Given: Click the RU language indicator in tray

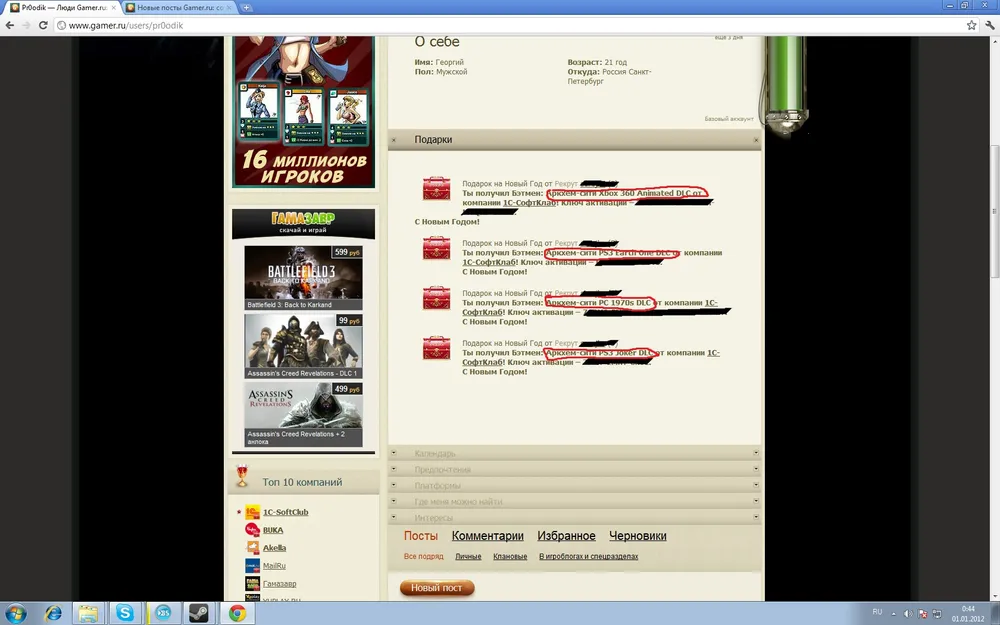Looking at the screenshot, I should pos(877,612).
